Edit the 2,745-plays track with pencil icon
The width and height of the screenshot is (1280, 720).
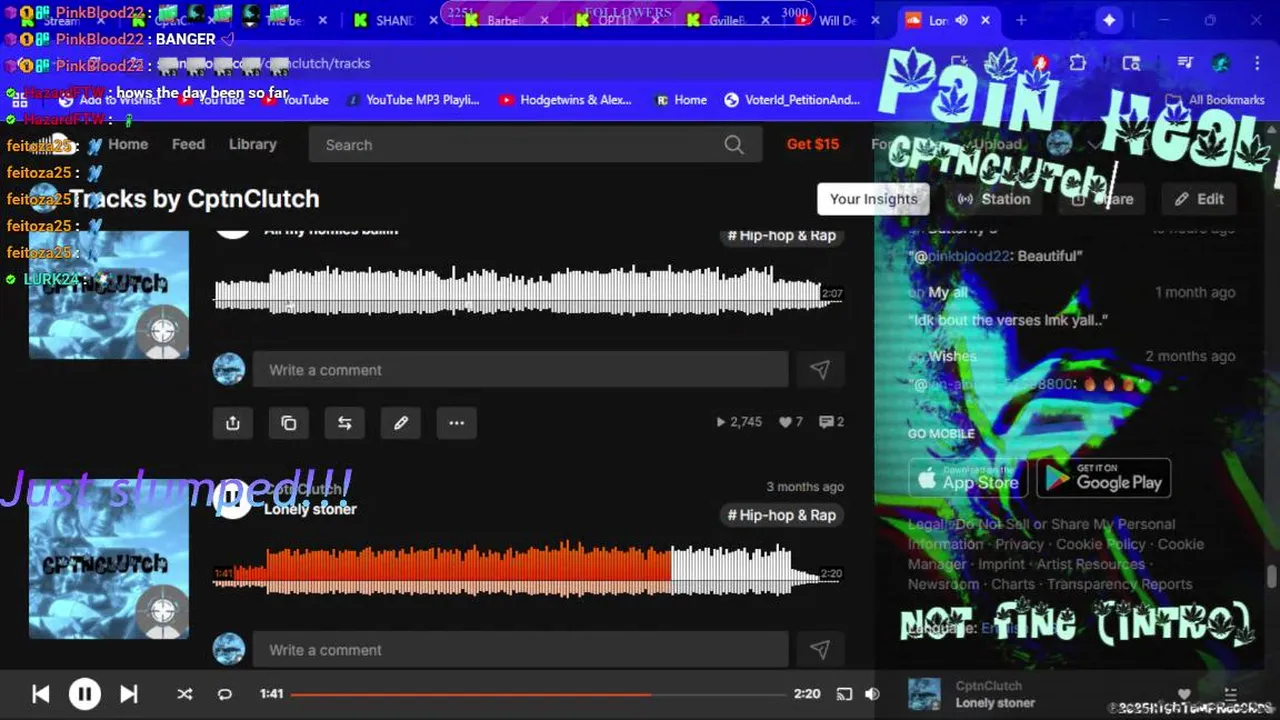click(x=401, y=423)
